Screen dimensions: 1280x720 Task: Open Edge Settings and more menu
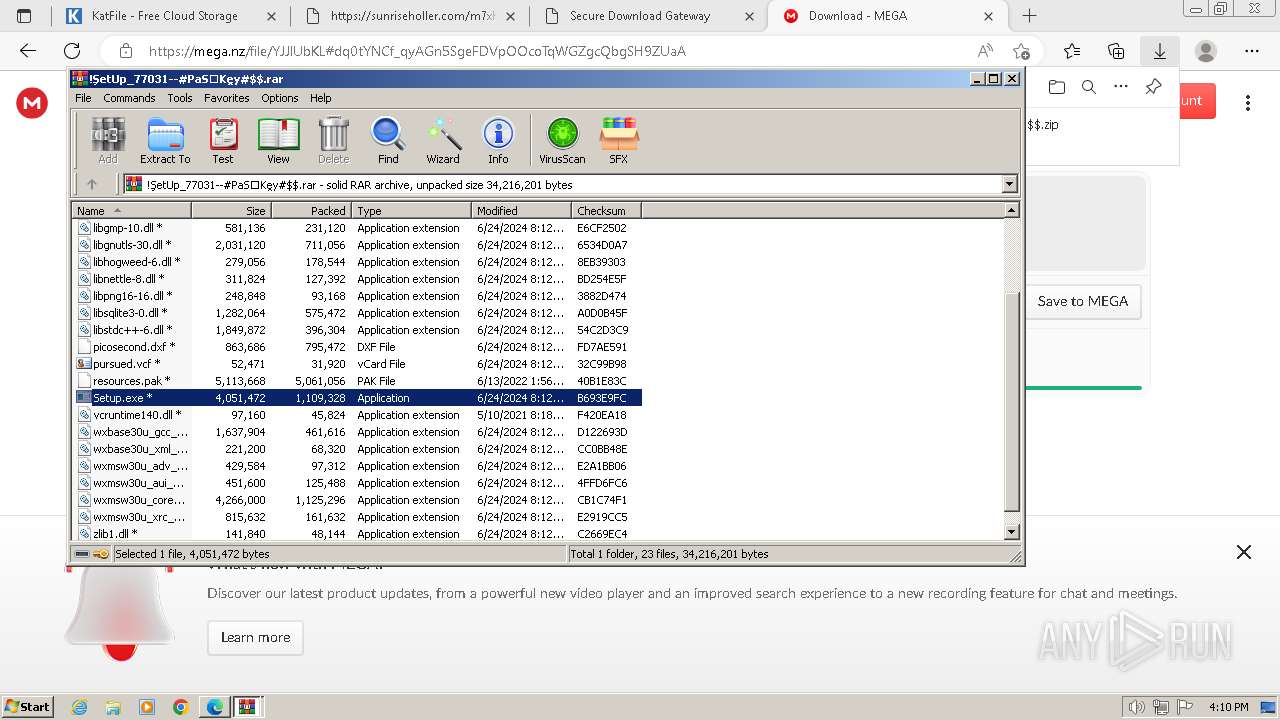click(1252, 51)
